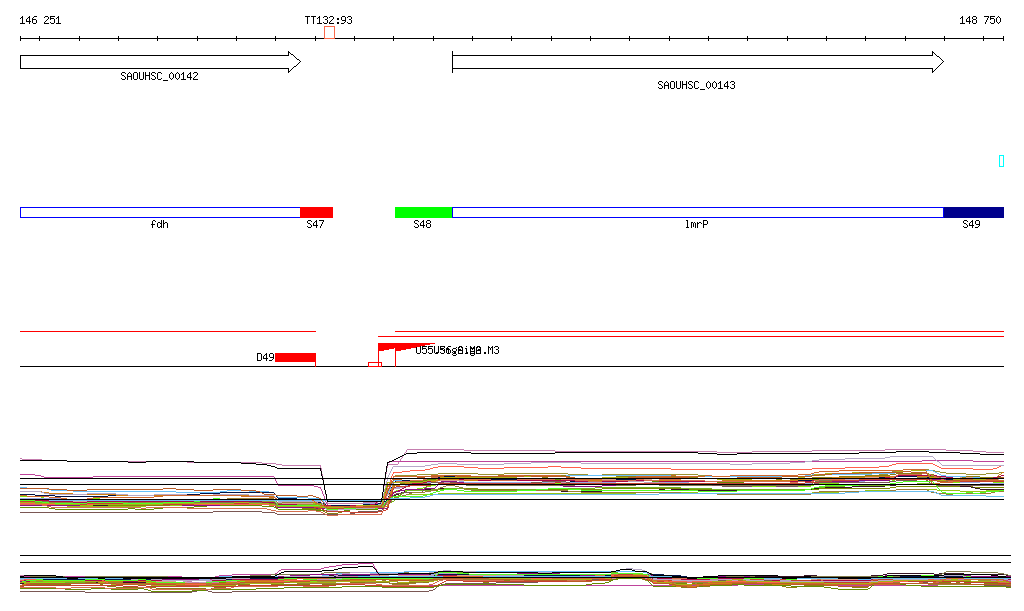The width and height of the screenshot is (1024, 611).
Task: Select the SAOUHSC_00143 gene arrow
Action: click(697, 62)
